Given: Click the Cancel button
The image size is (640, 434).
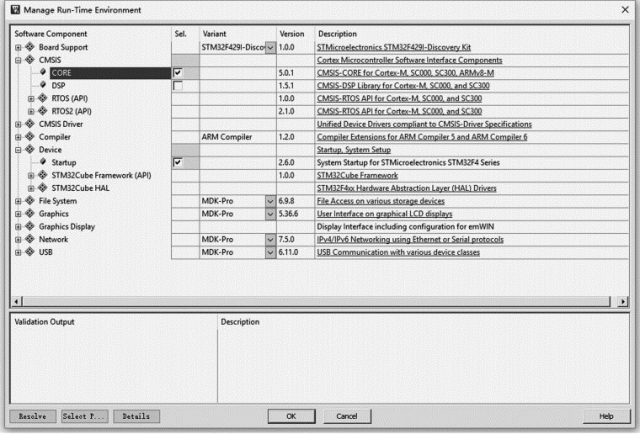Looking at the screenshot, I should [x=347, y=416].
